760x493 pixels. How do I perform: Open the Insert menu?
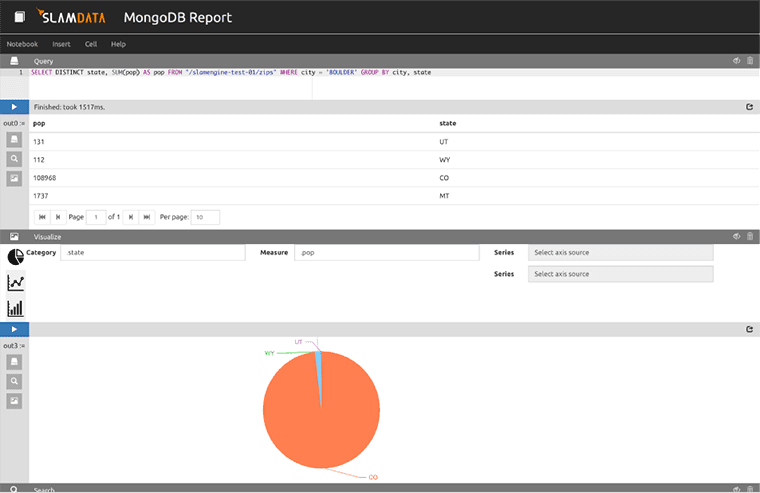[61, 44]
